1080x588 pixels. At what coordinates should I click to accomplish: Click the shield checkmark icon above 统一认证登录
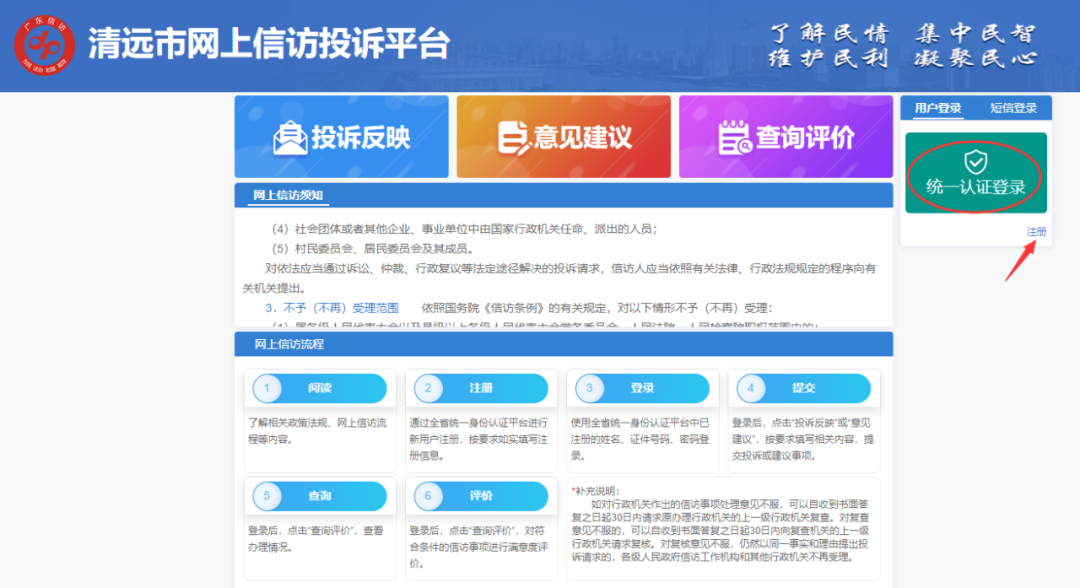[975, 162]
